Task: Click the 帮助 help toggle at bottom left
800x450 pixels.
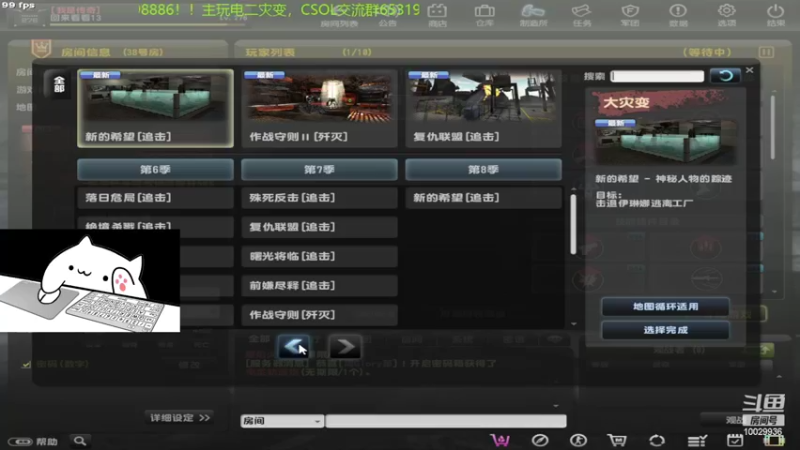Action: [x=33, y=441]
